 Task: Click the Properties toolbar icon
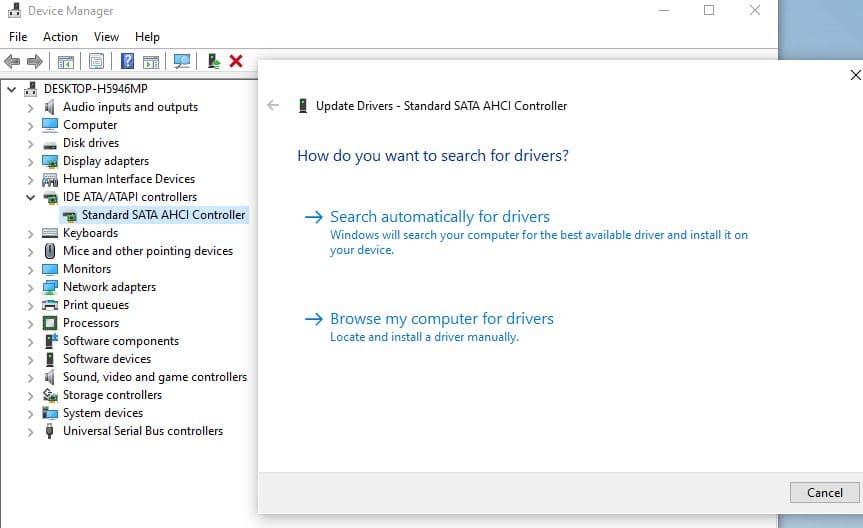pos(96,61)
